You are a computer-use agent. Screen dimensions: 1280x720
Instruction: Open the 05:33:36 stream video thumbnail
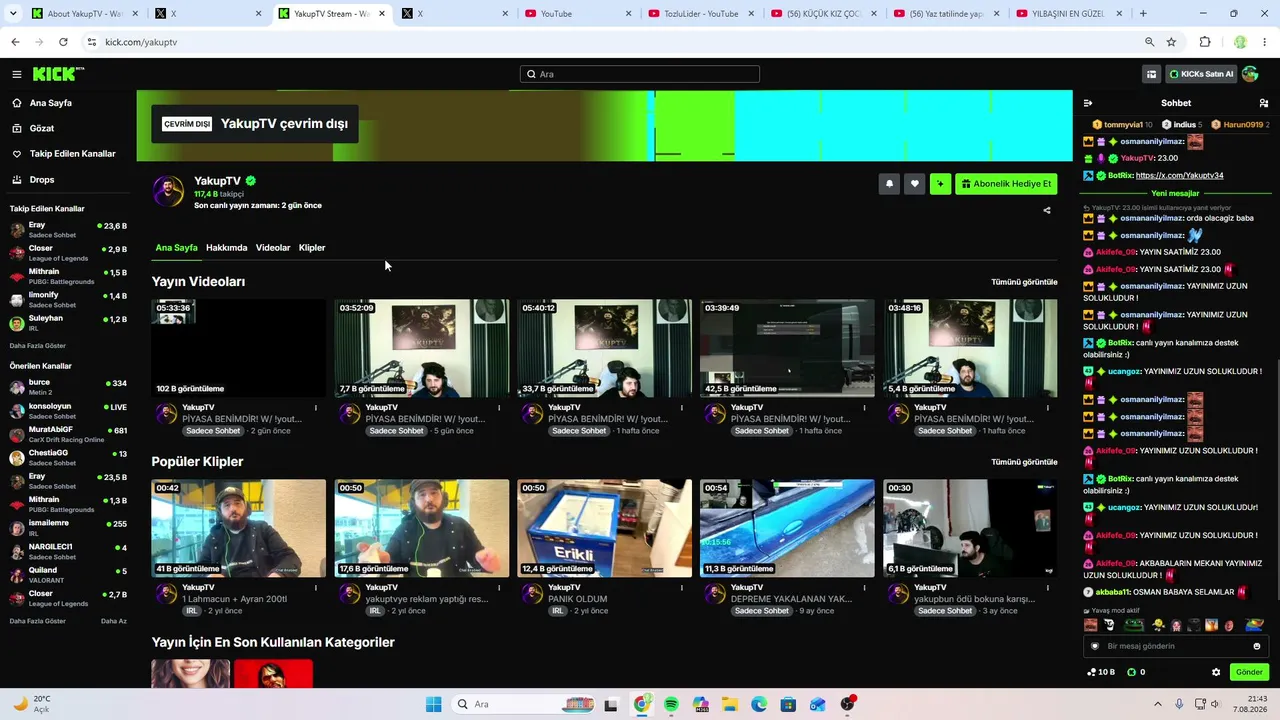pos(239,348)
